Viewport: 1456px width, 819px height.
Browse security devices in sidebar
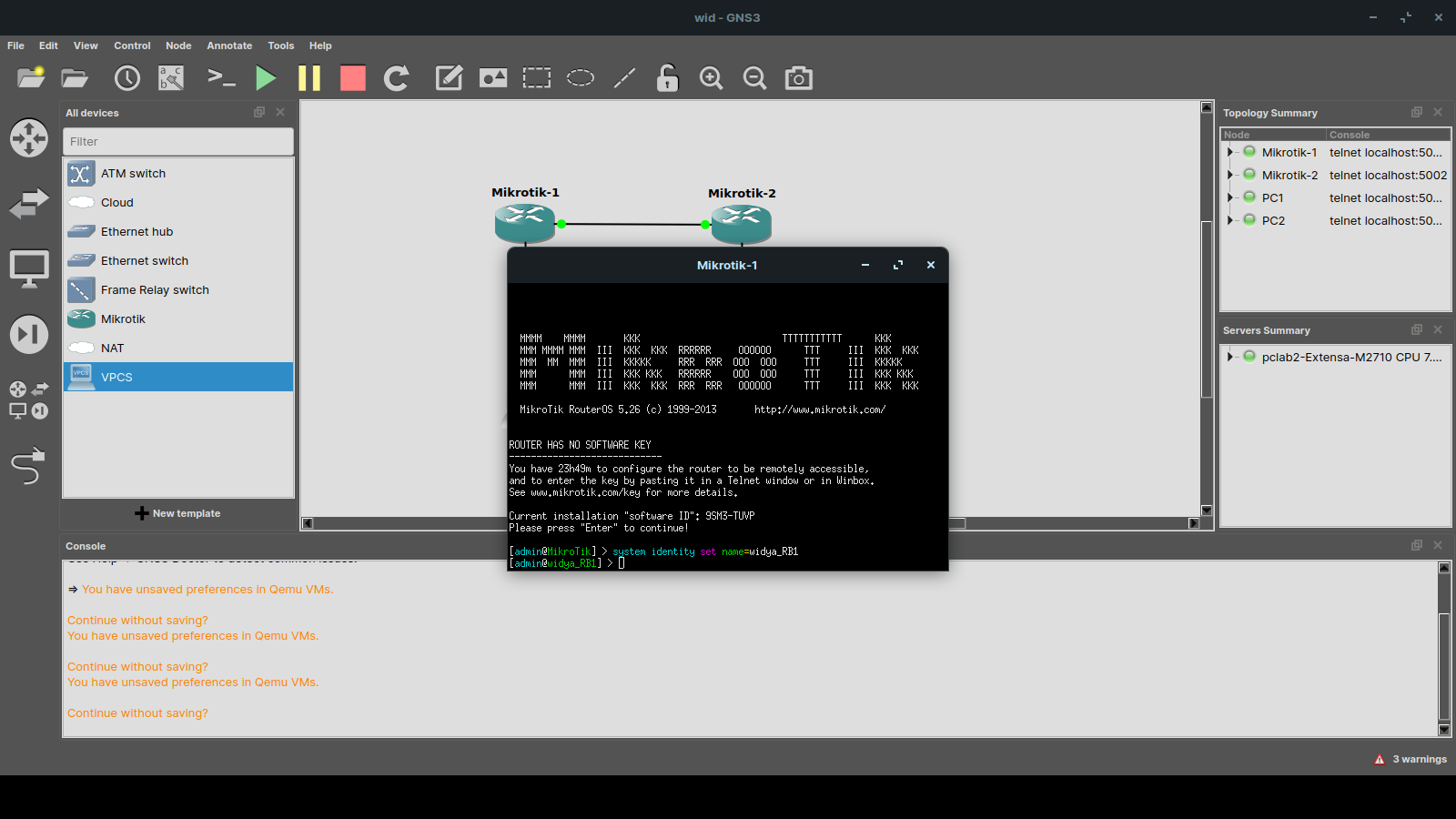coord(29,334)
